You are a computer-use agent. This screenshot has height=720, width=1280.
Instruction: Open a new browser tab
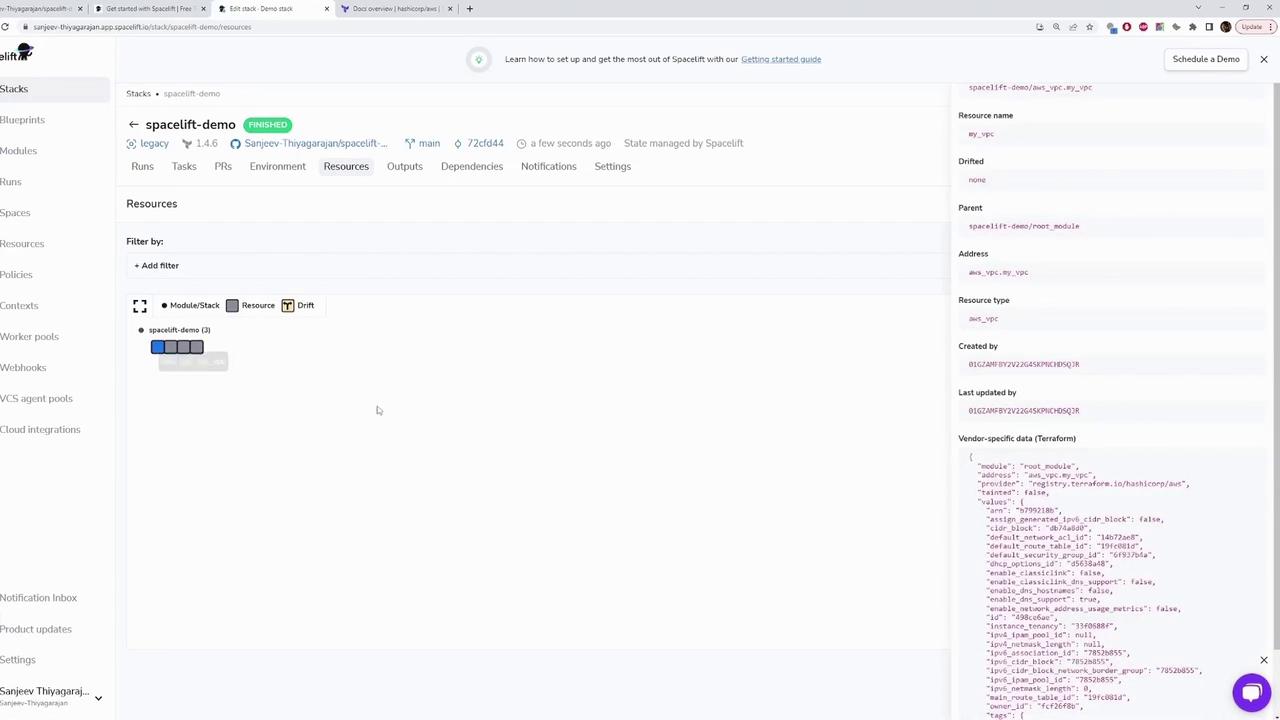(x=470, y=8)
